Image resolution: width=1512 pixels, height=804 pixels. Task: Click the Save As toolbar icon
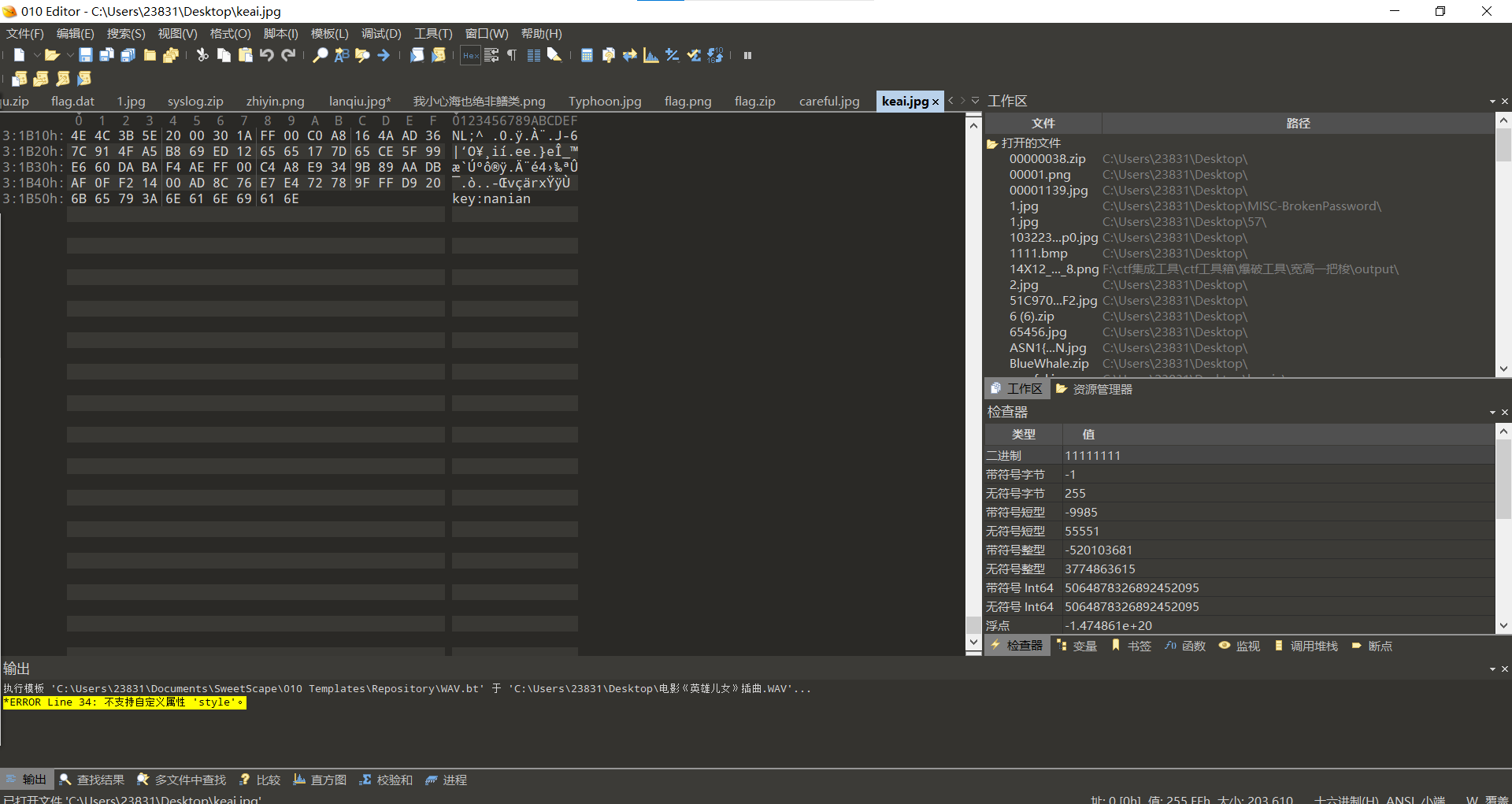106,55
